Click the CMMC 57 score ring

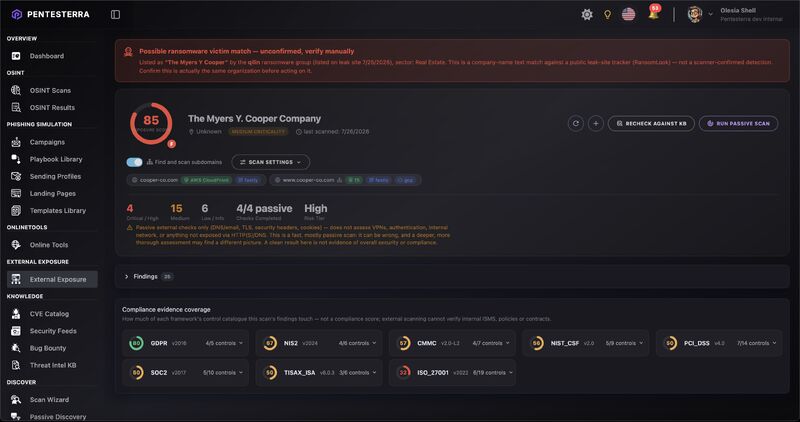coord(403,343)
